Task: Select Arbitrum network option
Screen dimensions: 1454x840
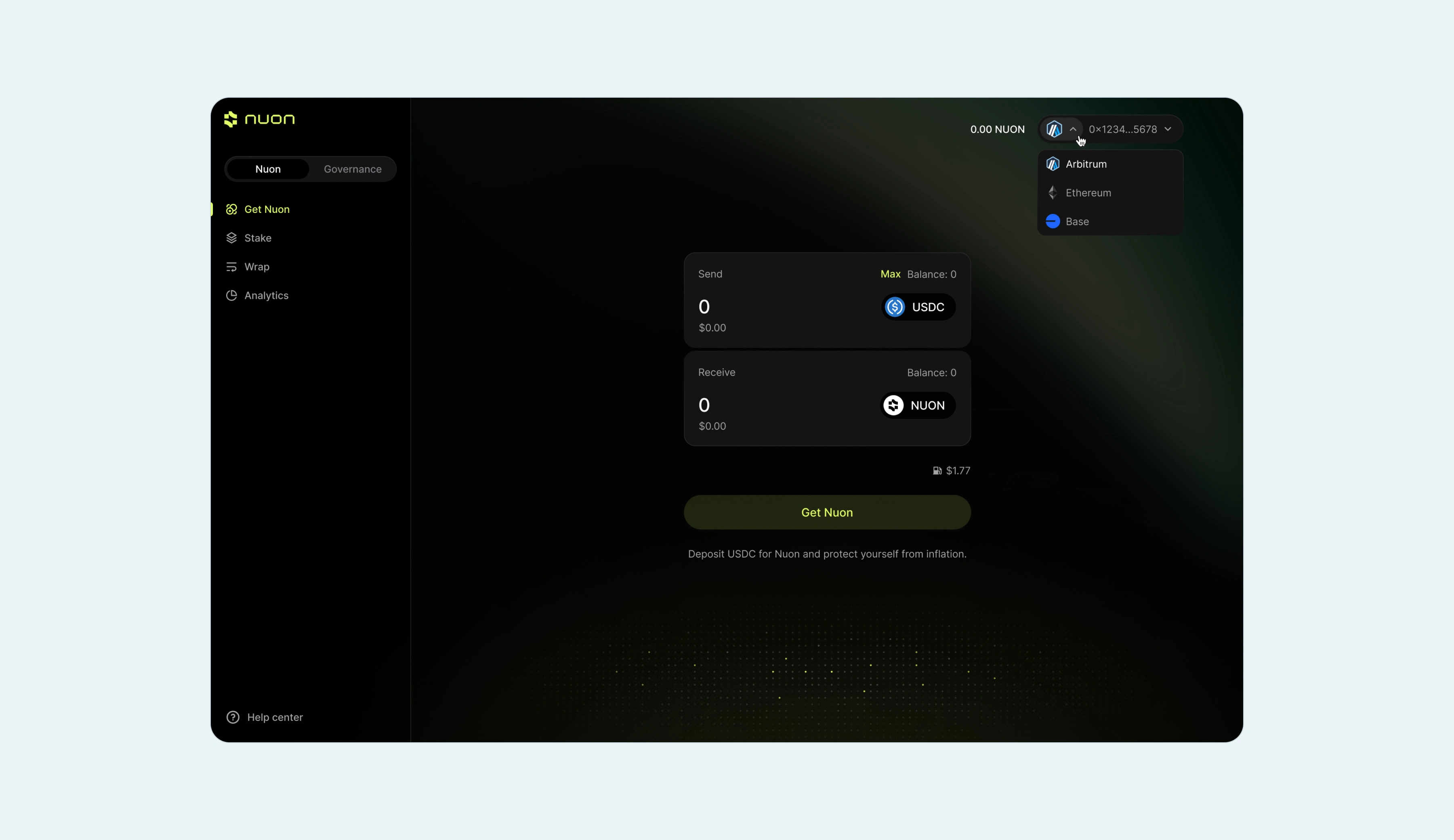Action: click(1110, 164)
